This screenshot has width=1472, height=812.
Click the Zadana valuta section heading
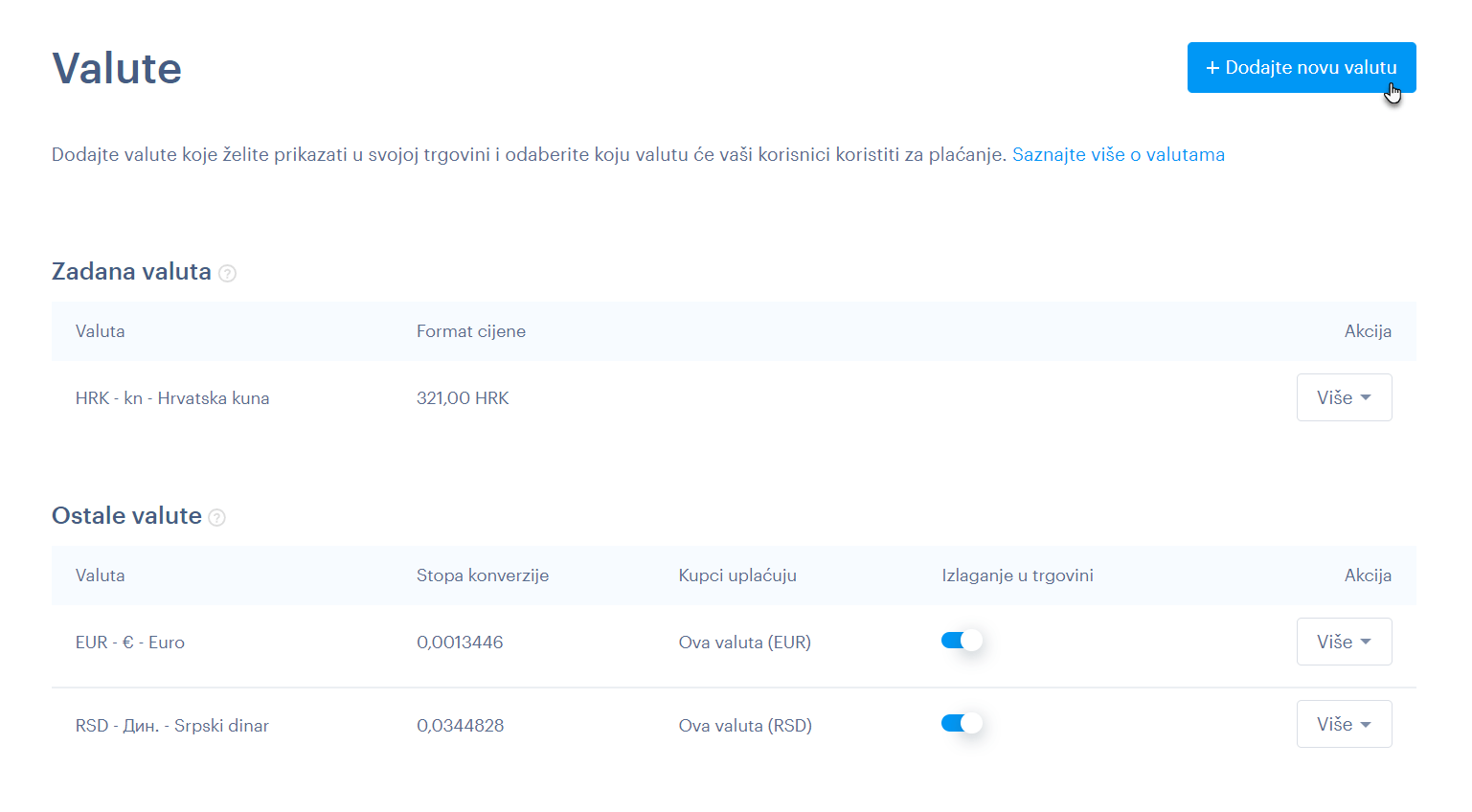click(131, 272)
